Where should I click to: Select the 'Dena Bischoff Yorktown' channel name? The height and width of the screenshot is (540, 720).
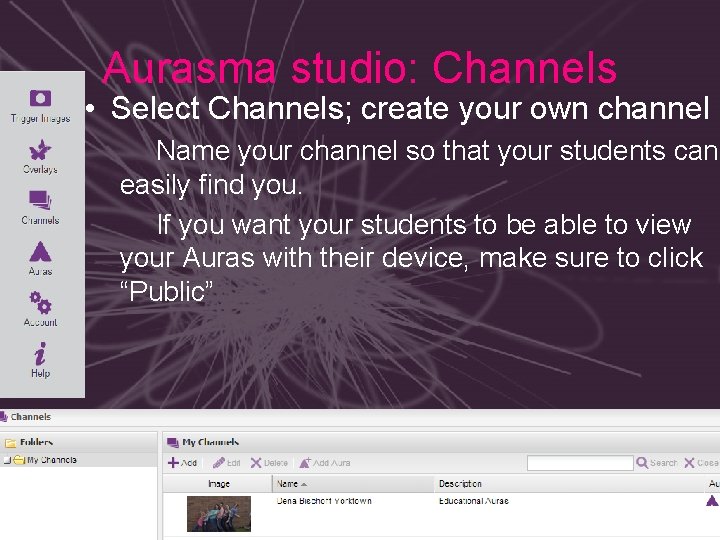pos(324,501)
